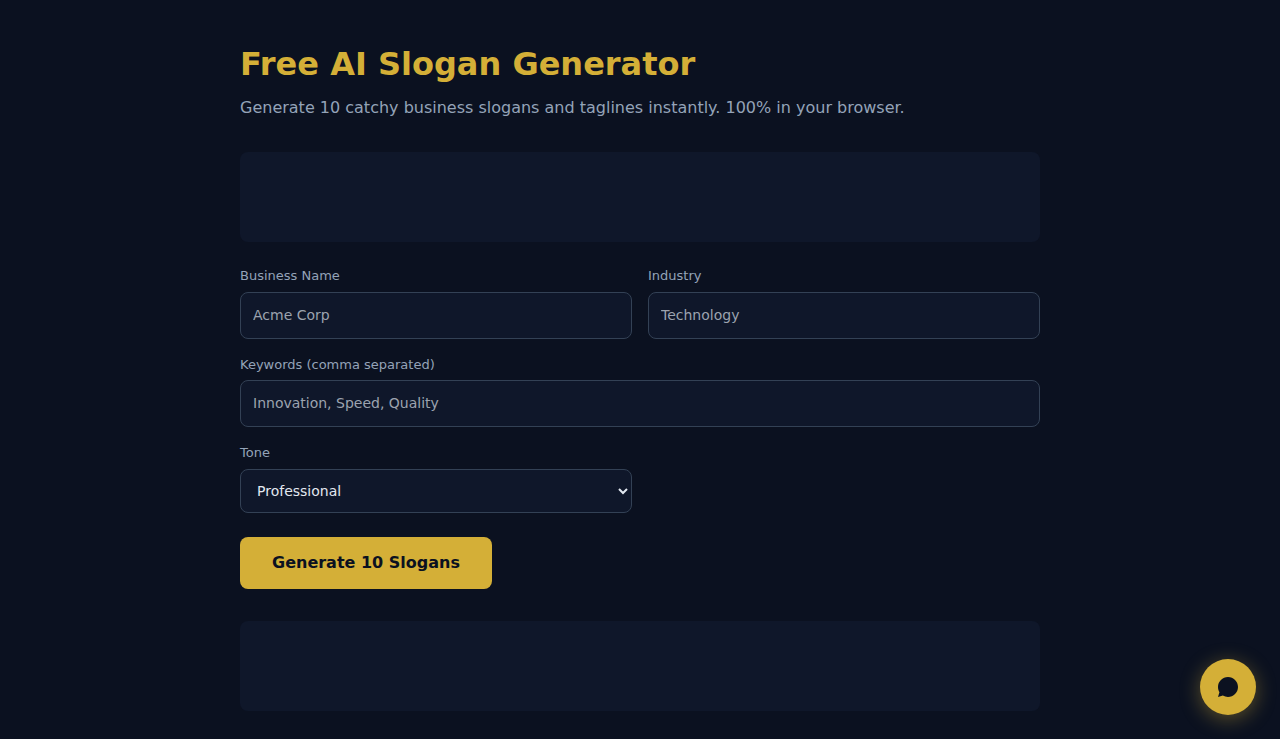Viewport: 1280px width, 739px height.
Task: Open the Tone dropdown
Action: [436, 491]
